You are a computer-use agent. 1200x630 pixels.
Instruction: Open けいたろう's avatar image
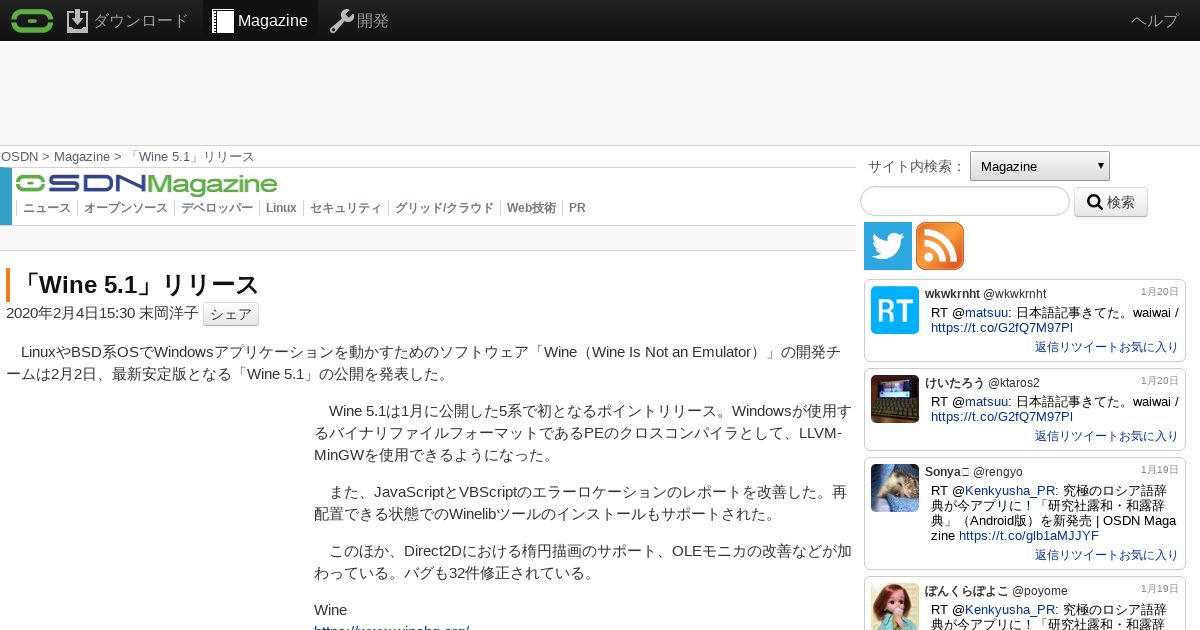coord(895,399)
